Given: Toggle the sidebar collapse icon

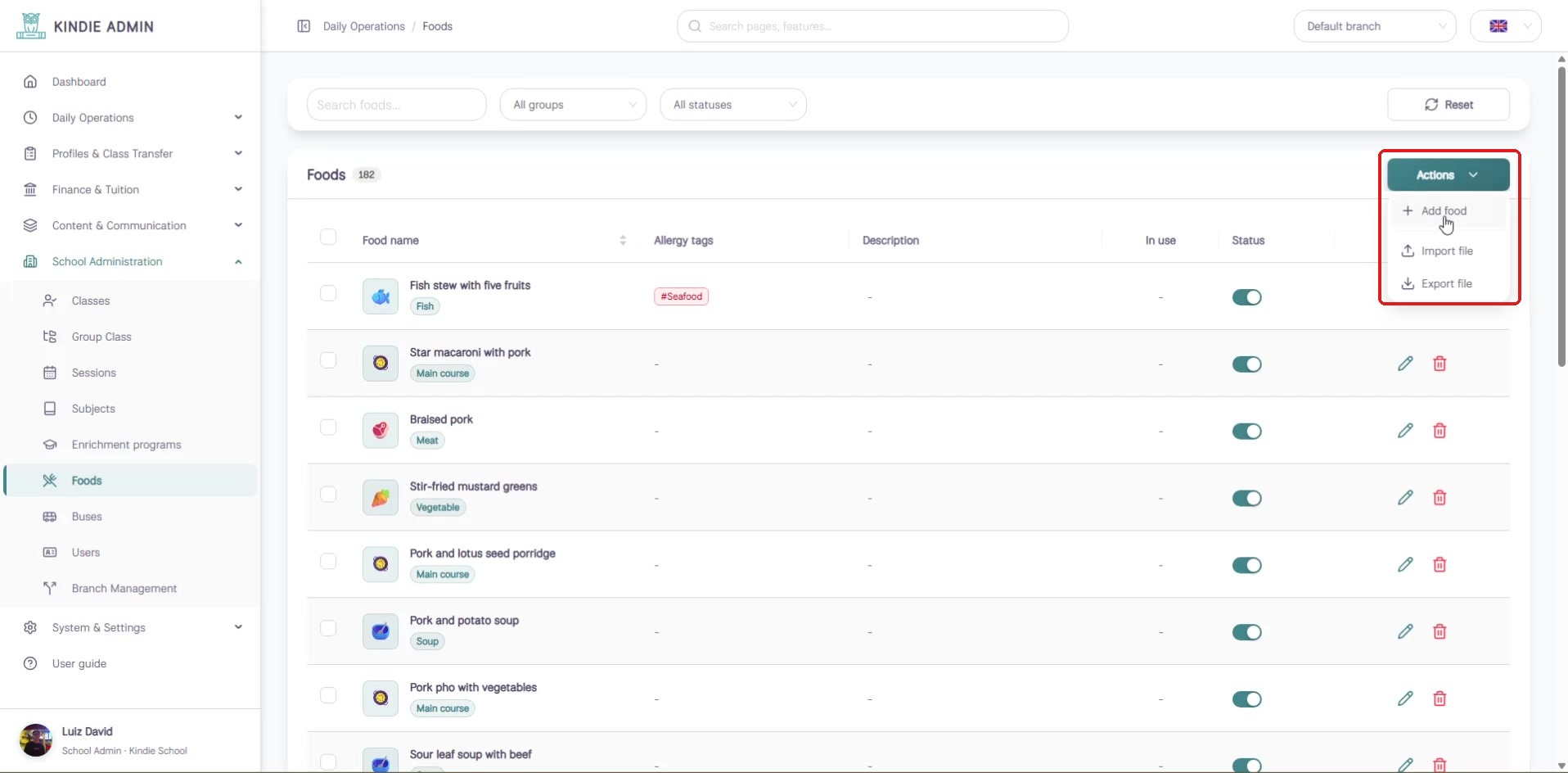Looking at the screenshot, I should tap(304, 26).
